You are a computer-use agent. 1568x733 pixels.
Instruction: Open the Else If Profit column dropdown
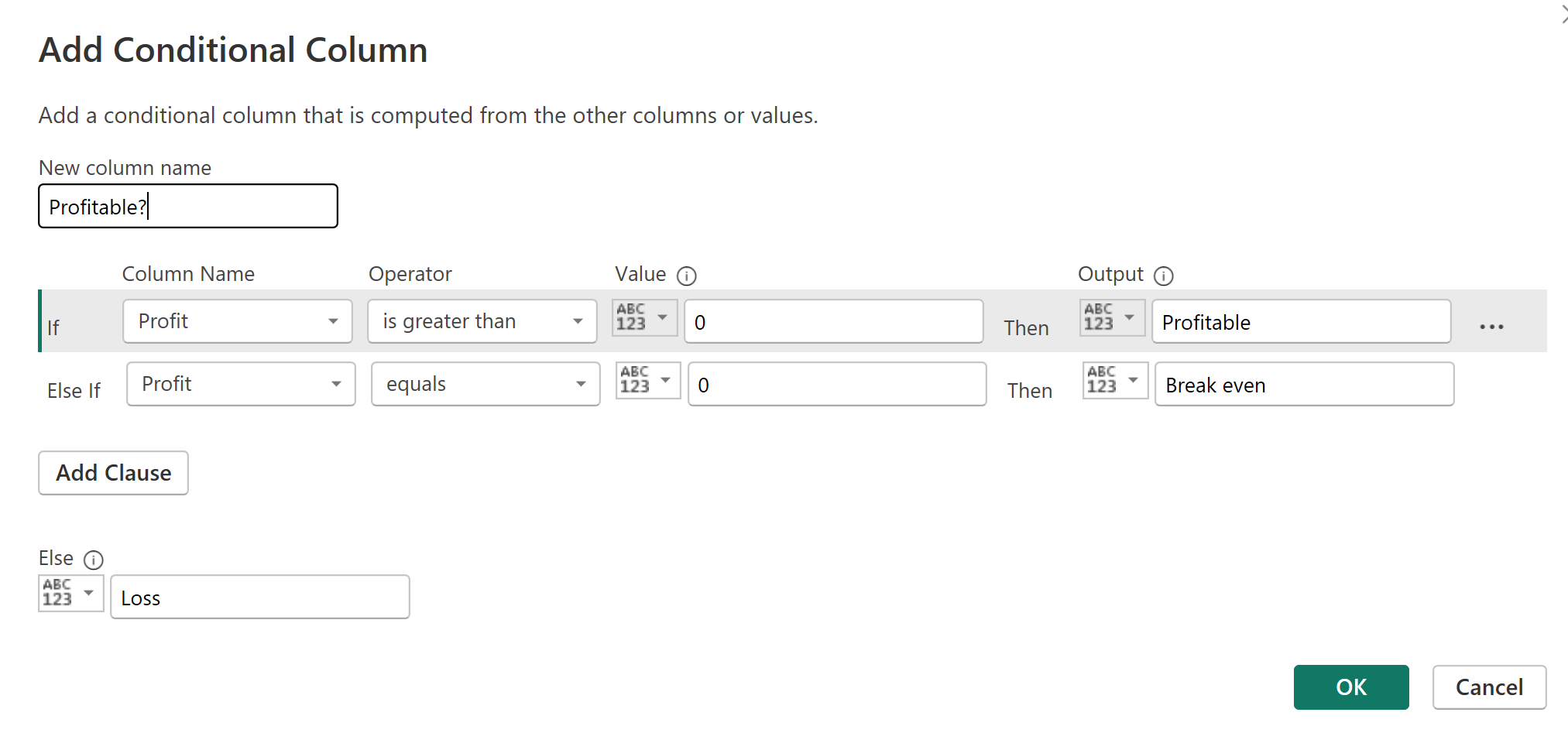240,384
